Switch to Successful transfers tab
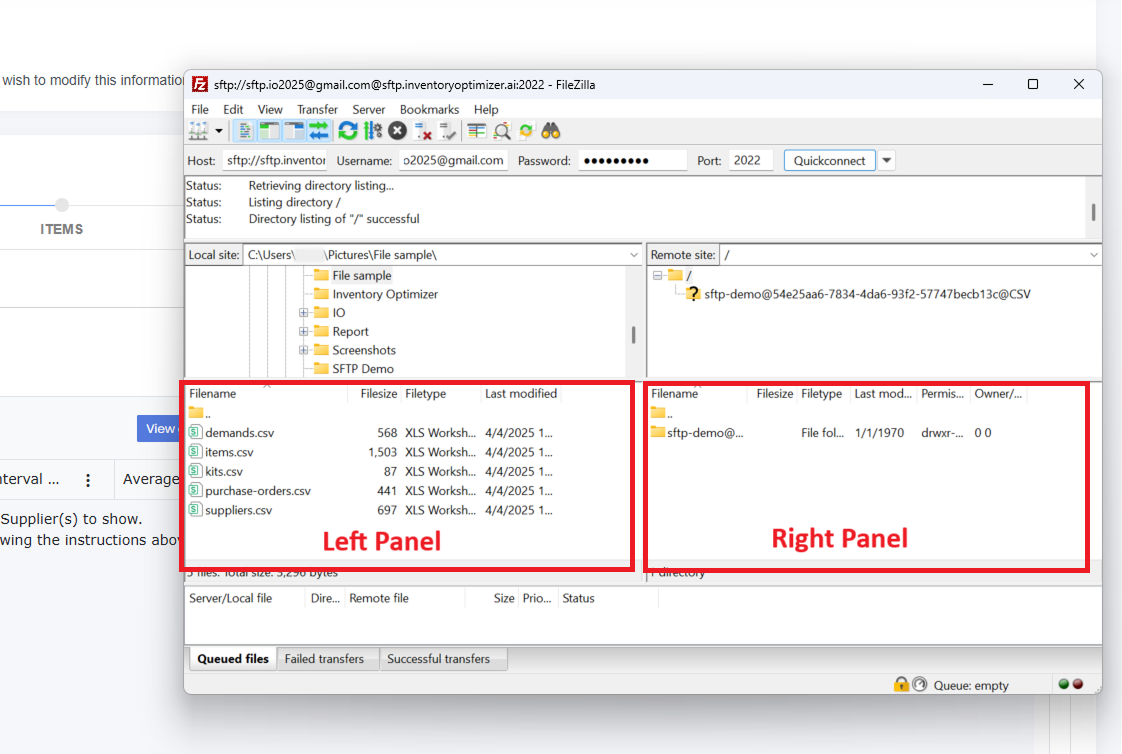1122x754 pixels. tap(439, 659)
